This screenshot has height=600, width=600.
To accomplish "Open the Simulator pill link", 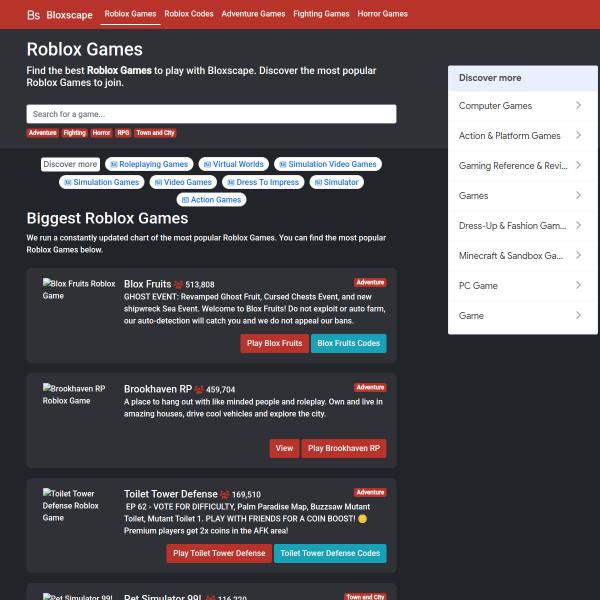I will click(337, 182).
